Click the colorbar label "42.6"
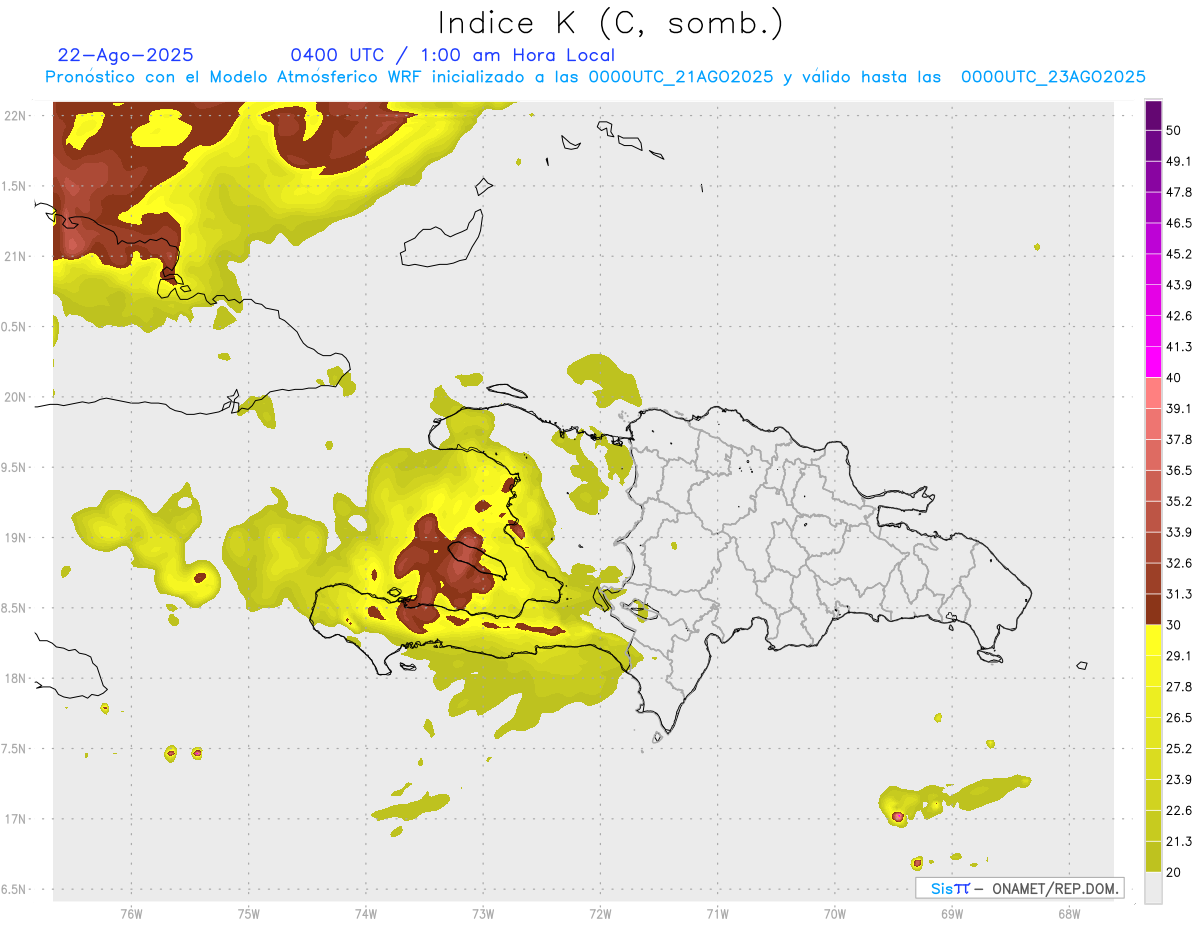 point(1179,316)
